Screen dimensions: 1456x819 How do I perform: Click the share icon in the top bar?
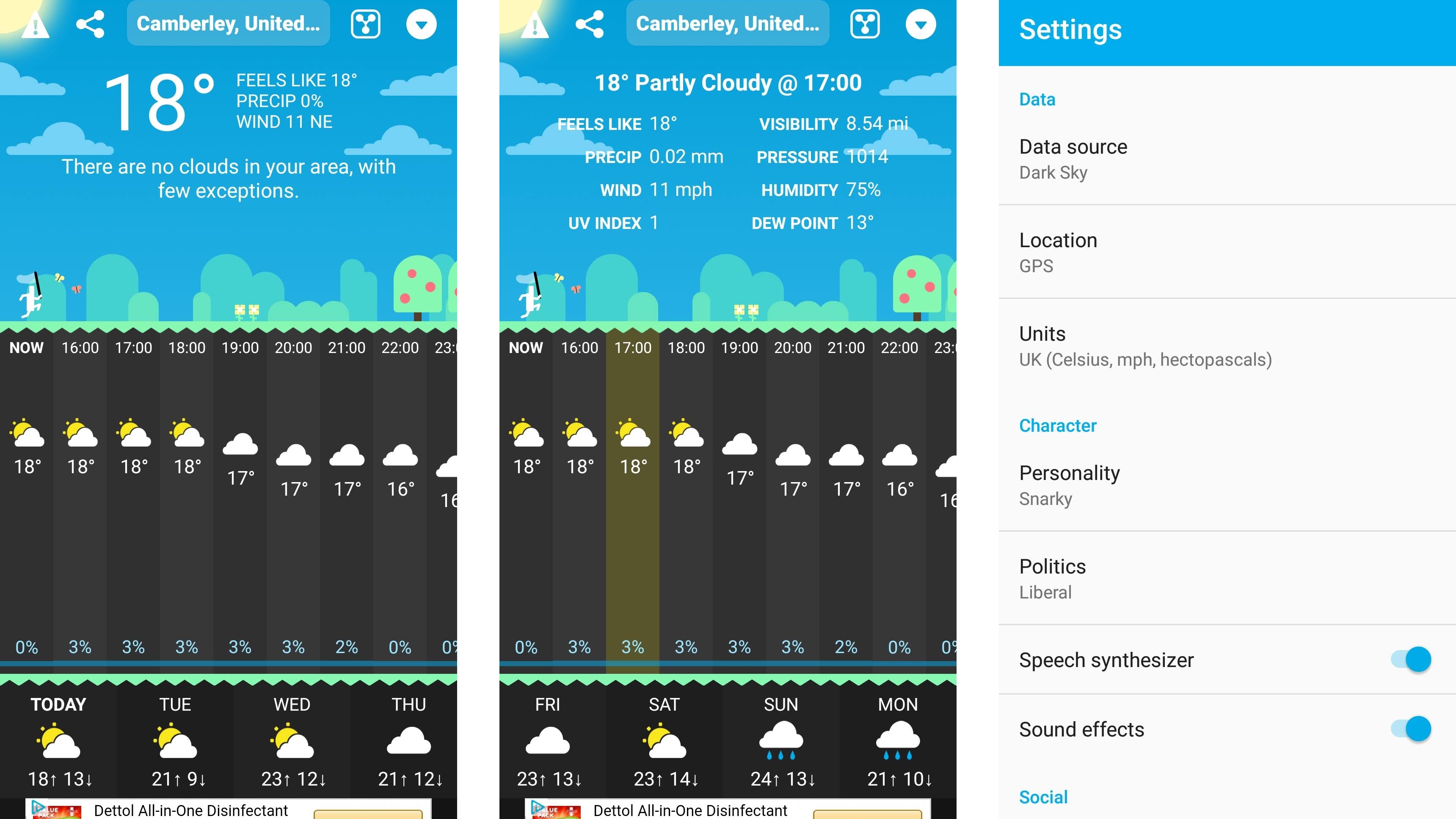point(90,22)
